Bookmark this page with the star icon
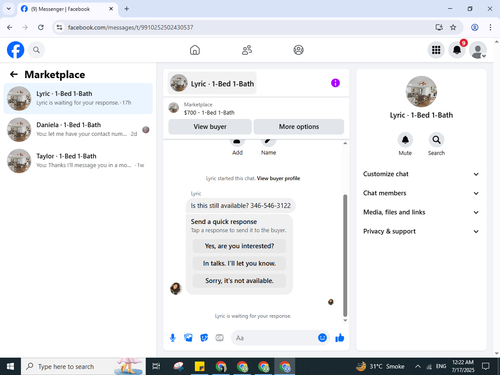Image resolution: width=500 pixels, height=375 pixels. [x=453, y=27]
